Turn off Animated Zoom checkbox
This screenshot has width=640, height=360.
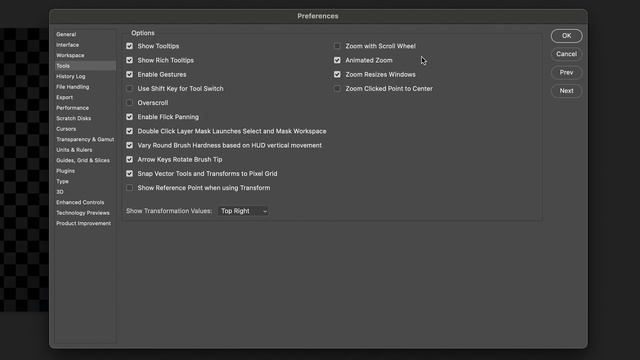click(x=337, y=60)
